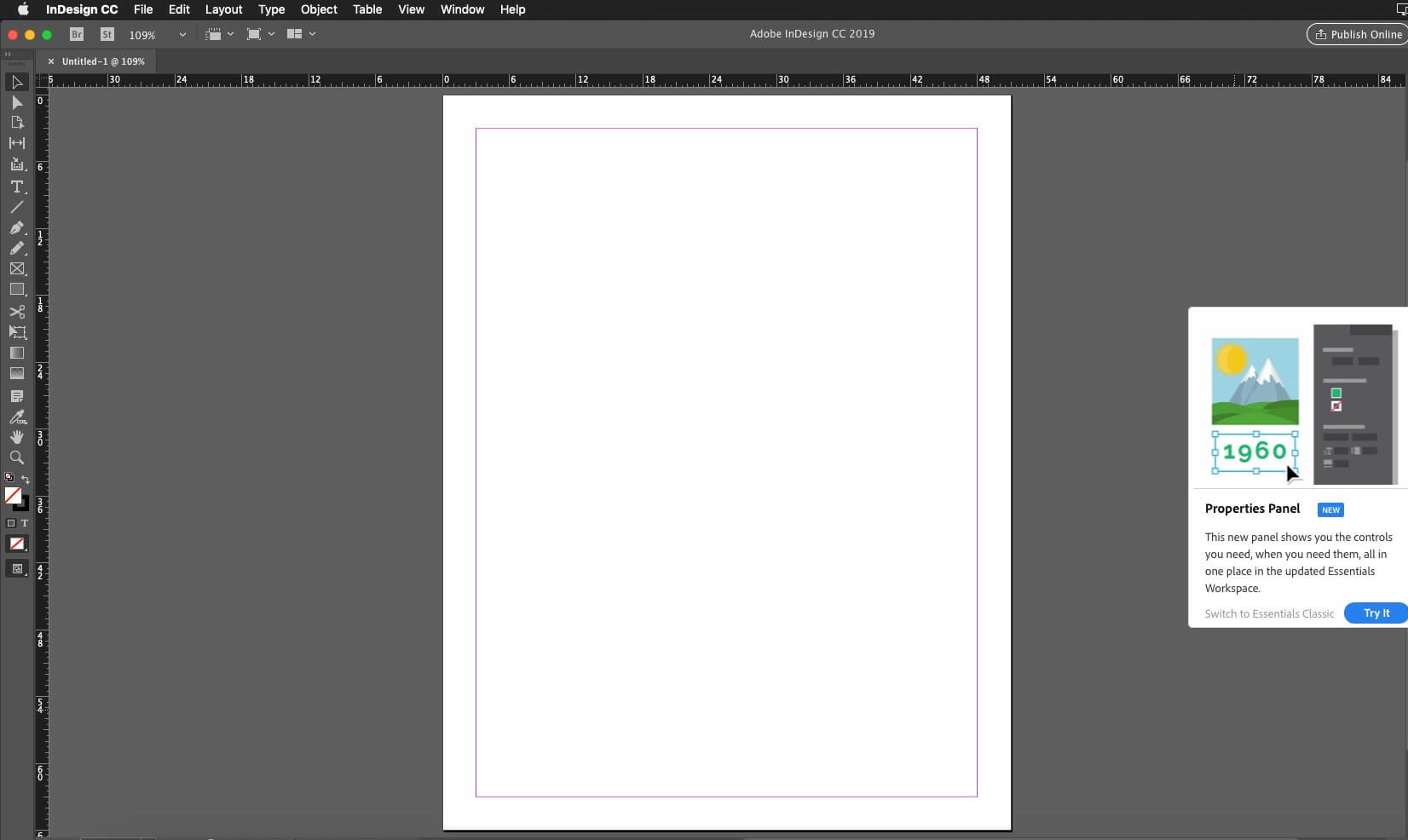Select the Page tool

tap(16, 123)
